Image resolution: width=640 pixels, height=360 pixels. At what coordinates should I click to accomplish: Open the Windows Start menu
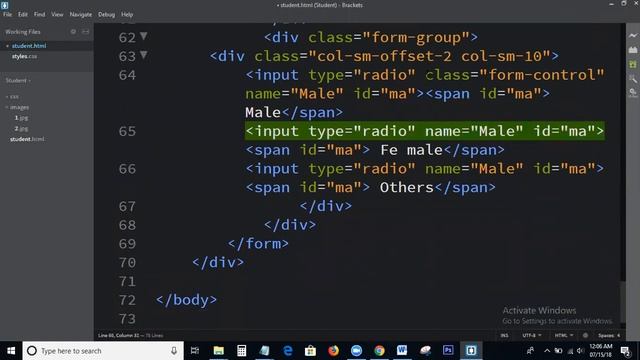tap(11, 351)
